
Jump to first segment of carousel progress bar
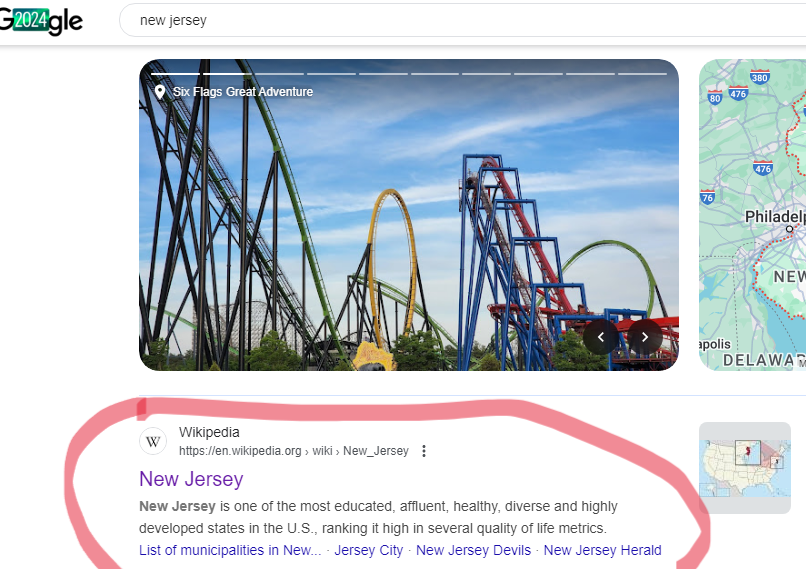coord(175,74)
